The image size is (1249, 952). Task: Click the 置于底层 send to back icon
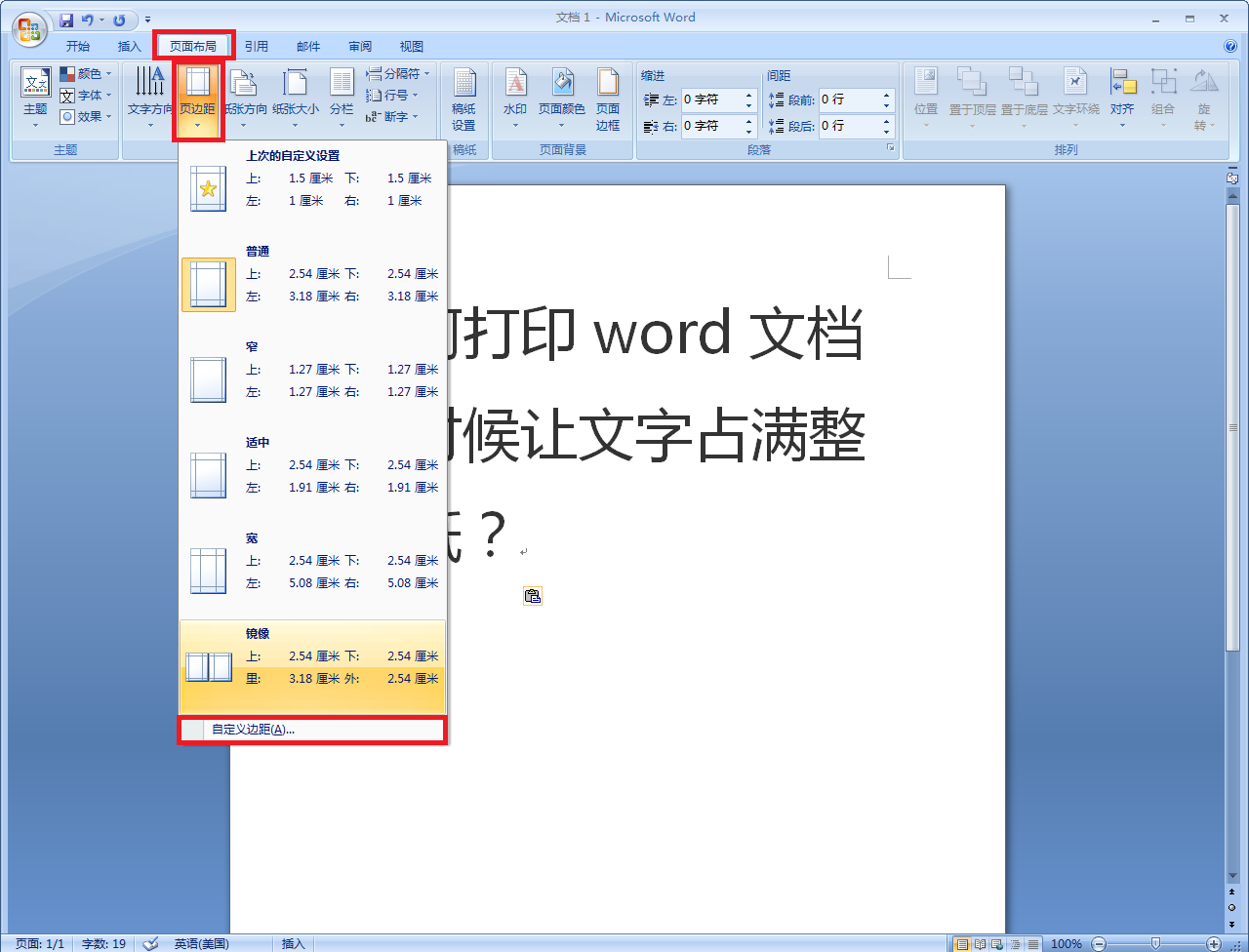1024,82
